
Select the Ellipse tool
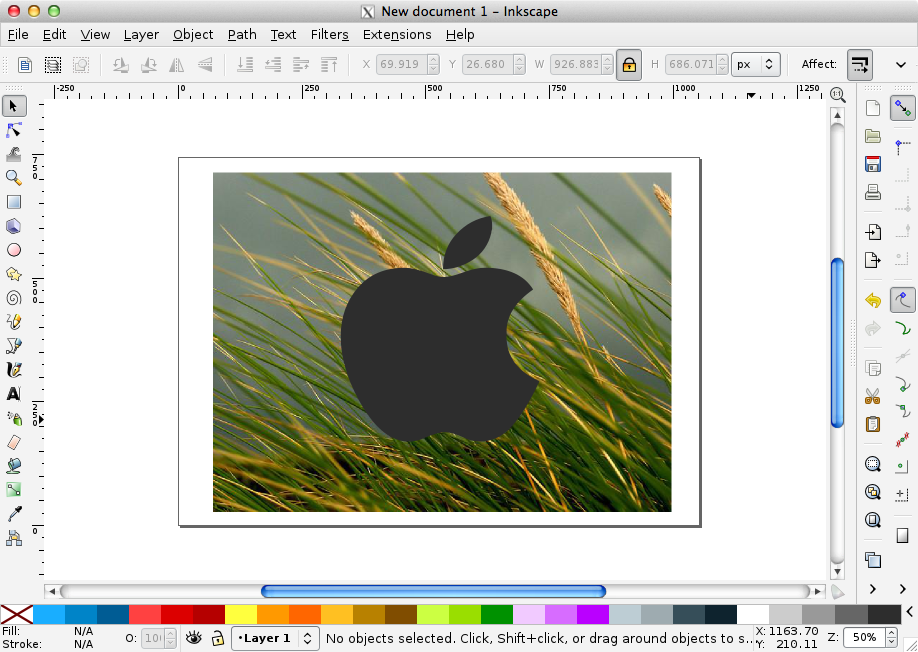14,250
